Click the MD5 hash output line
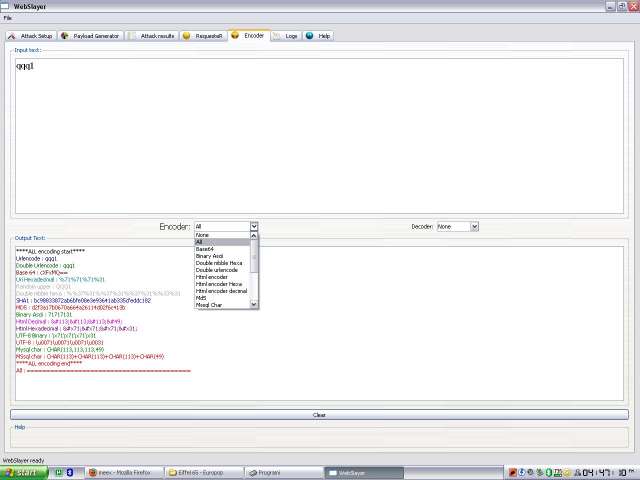The image size is (640, 480). [x=71, y=307]
